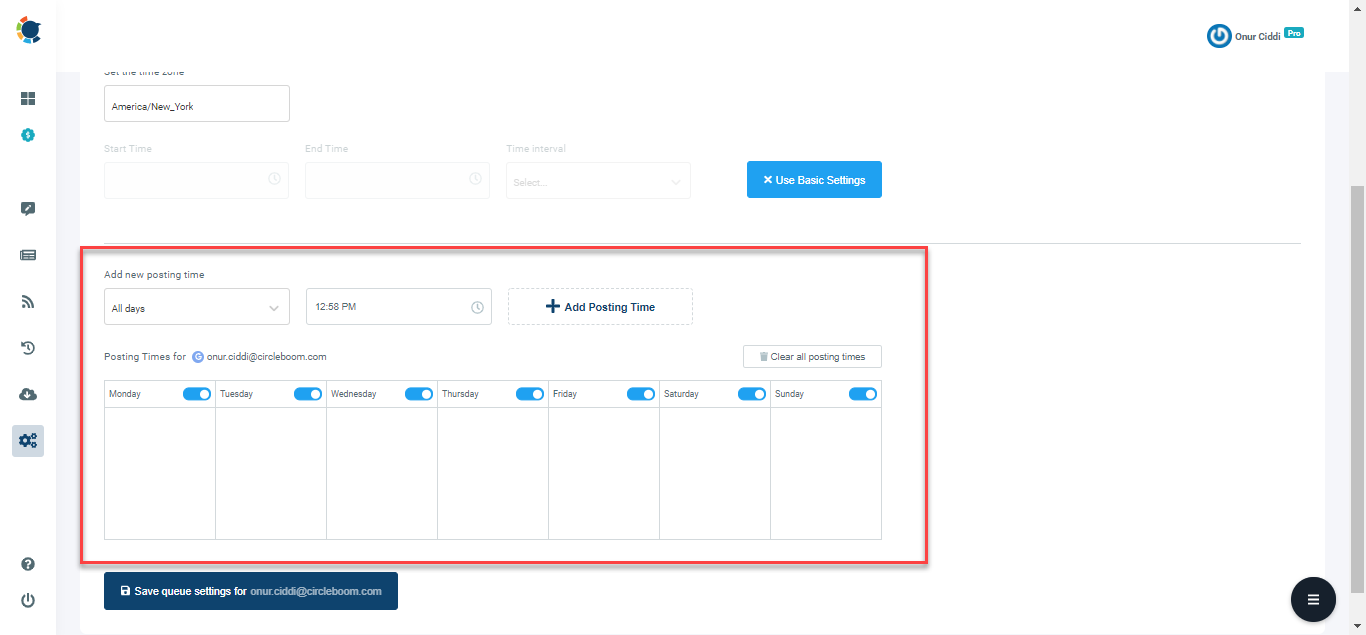Viewport: 1366px width, 635px height.
Task: Select the create post pencil icon
Action: [x=28, y=208]
